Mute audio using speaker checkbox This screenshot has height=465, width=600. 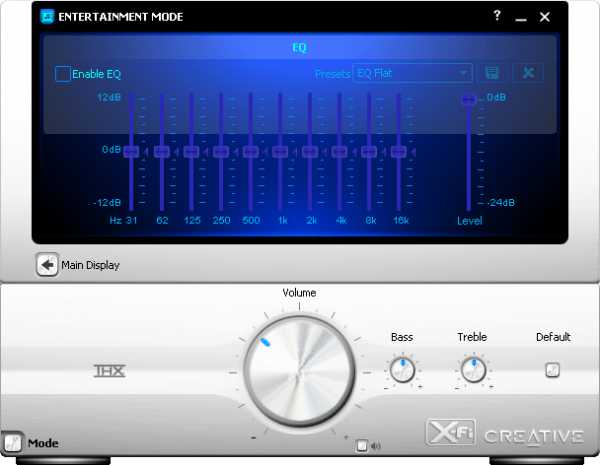(x=361, y=445)
